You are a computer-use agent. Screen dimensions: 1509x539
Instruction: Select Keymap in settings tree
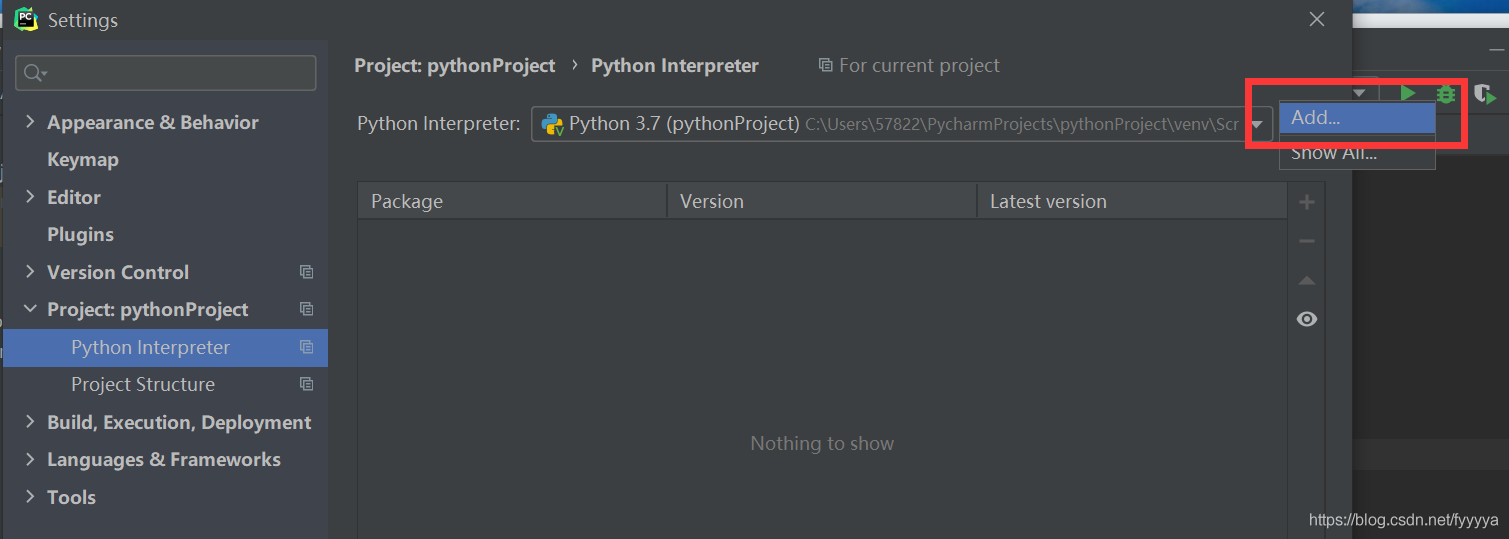tap(83, 159)
